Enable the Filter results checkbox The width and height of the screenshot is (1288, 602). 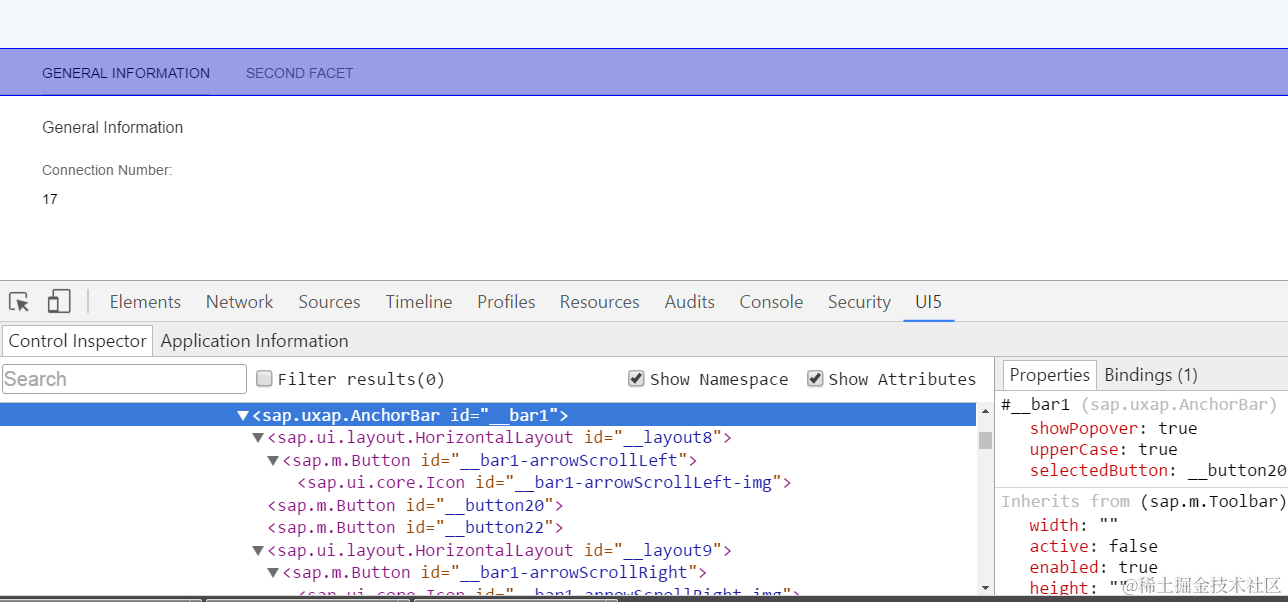(x=264, y=378)
